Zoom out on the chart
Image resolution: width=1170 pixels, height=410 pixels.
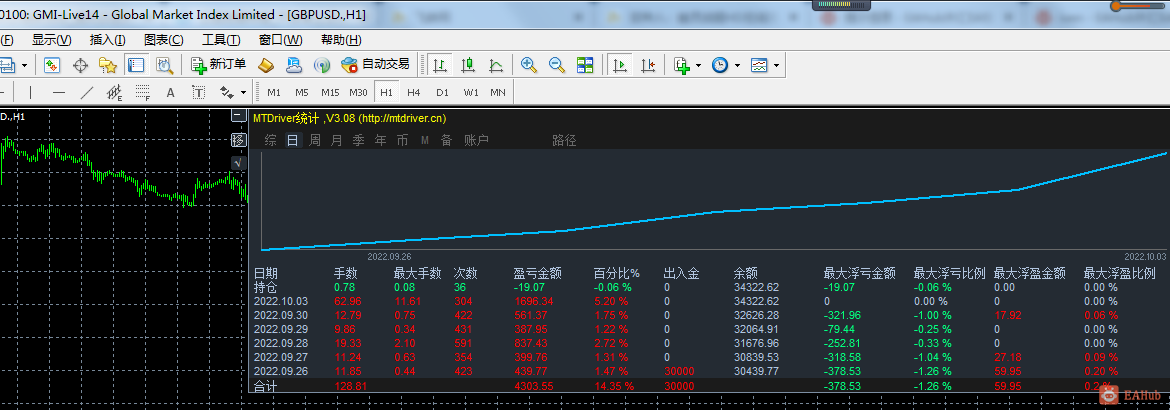click(557, 65)
